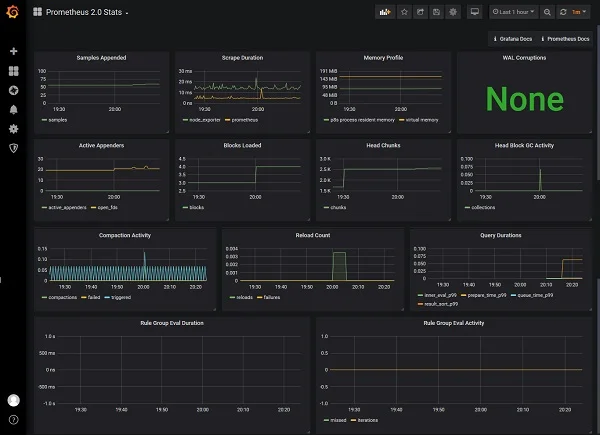Viewport: 600px width, 435px height.
Task: Click the None value in WAL Corruptions
Action: (x=525, y=99)
